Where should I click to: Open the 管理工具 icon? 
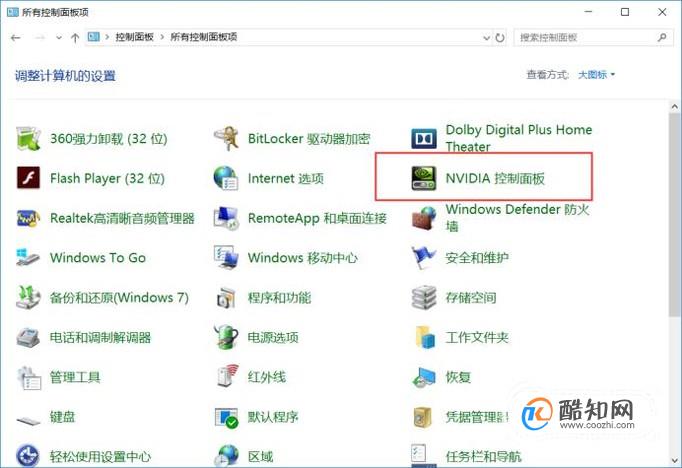(29, 377)
